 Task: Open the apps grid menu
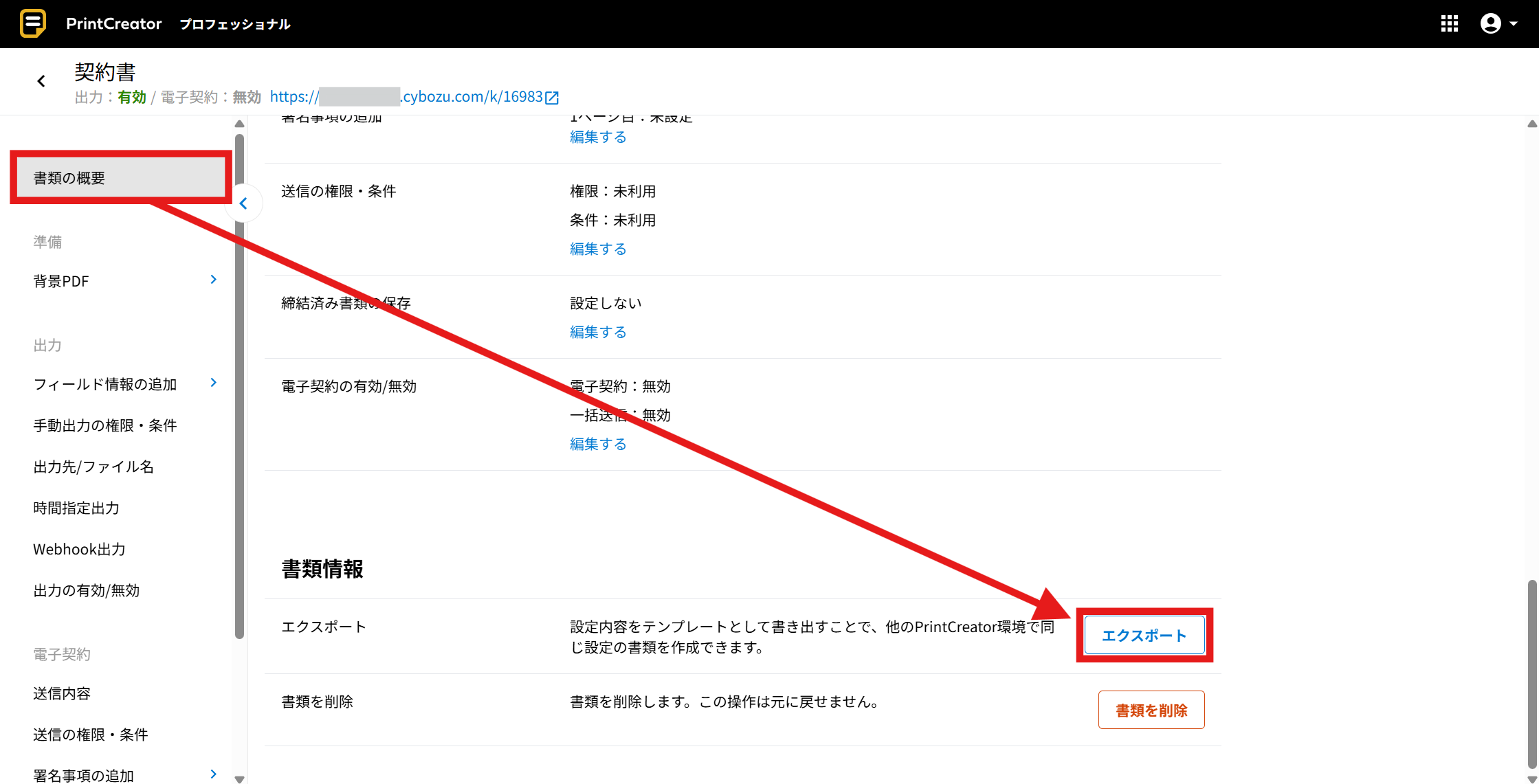(1449, 24)
